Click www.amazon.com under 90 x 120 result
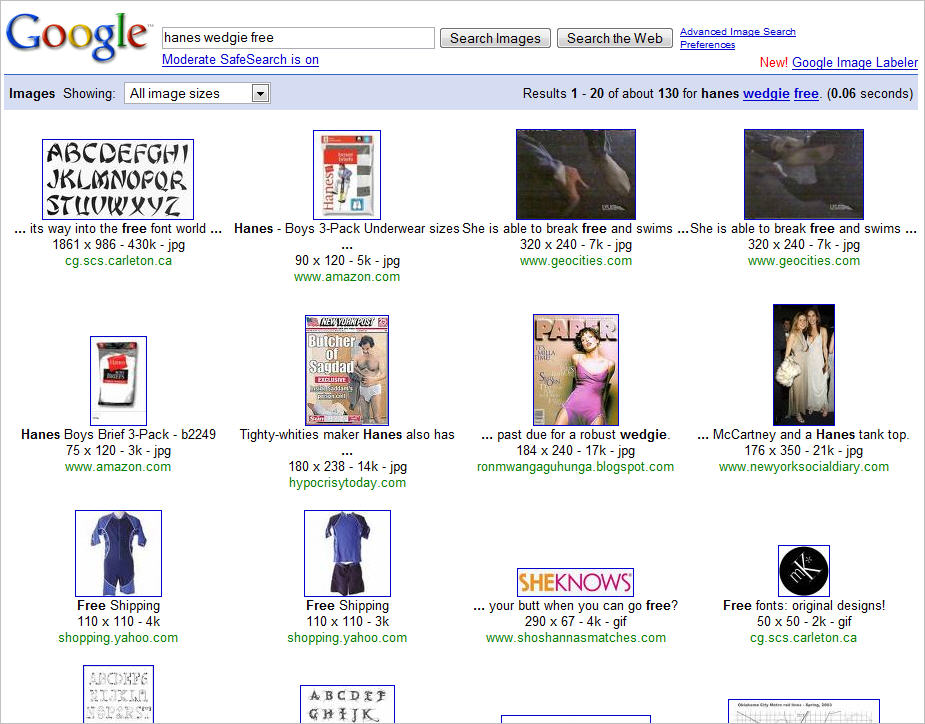Viewport: 925px width, 724px height. (347, 277)
